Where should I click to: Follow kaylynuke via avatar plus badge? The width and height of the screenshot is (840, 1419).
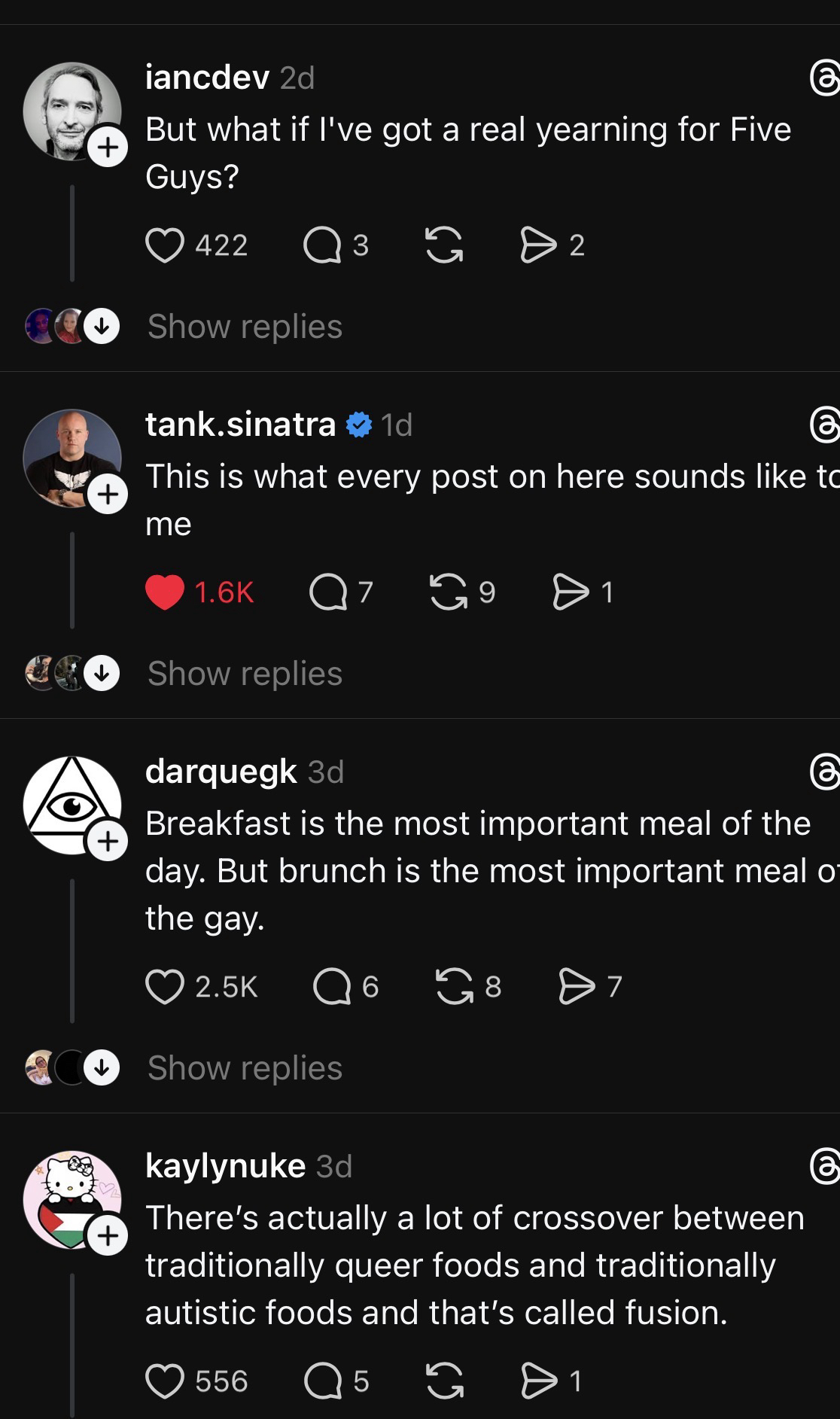point(108,1235)
